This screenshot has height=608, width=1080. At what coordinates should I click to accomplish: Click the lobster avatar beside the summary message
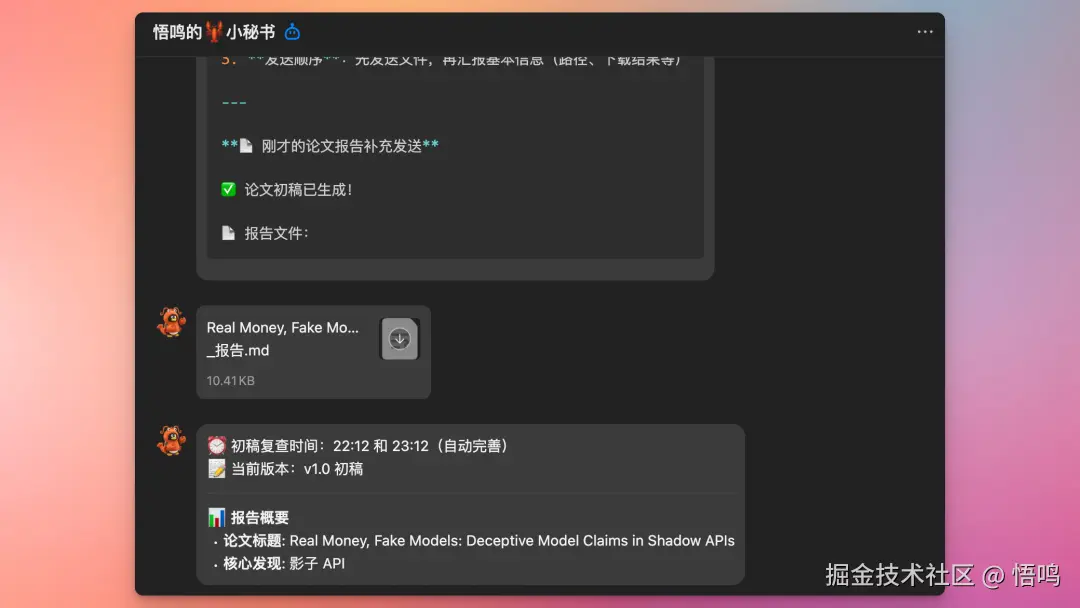(x=170, y=438)
